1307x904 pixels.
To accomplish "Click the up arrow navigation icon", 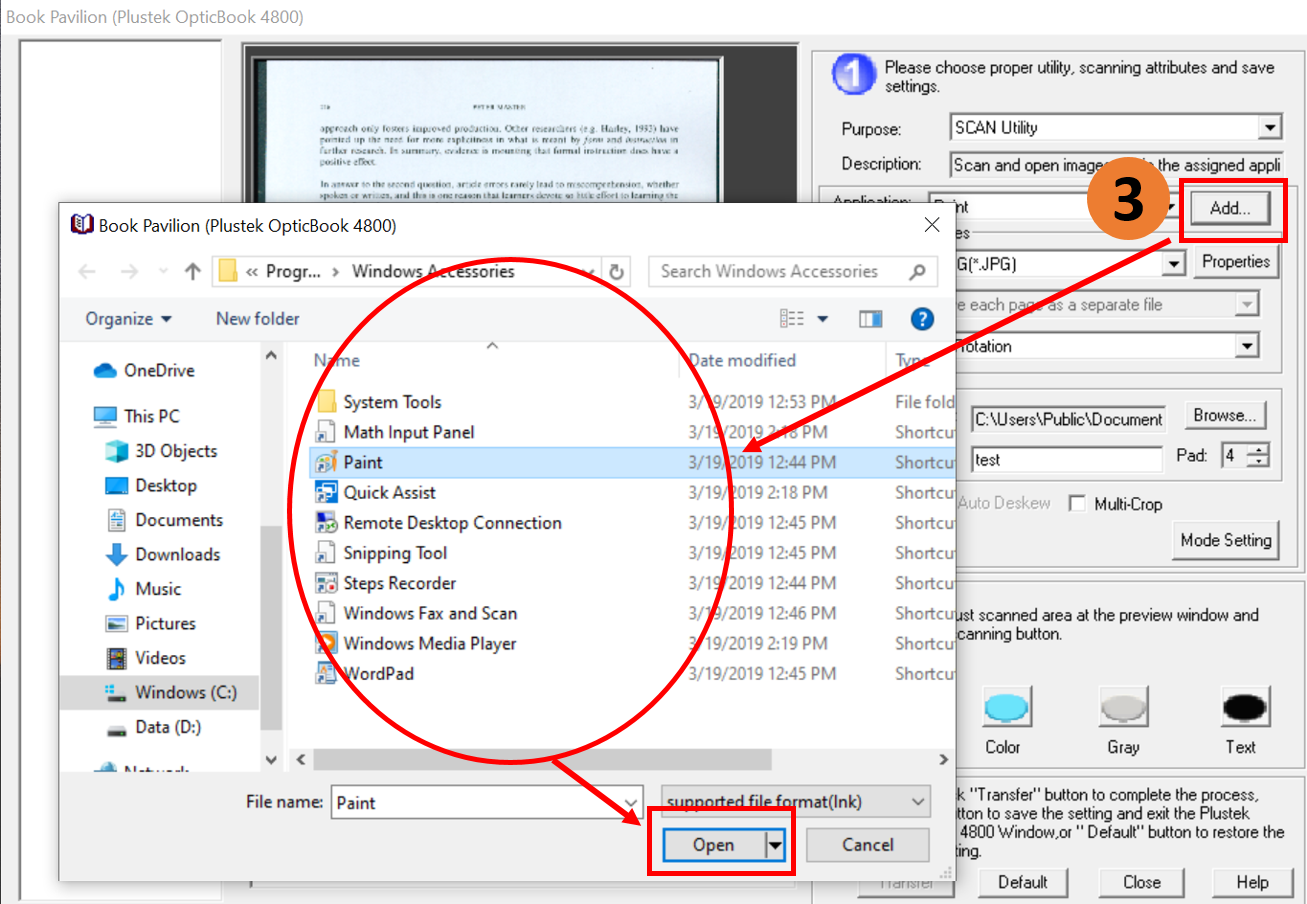I will 193,272.
